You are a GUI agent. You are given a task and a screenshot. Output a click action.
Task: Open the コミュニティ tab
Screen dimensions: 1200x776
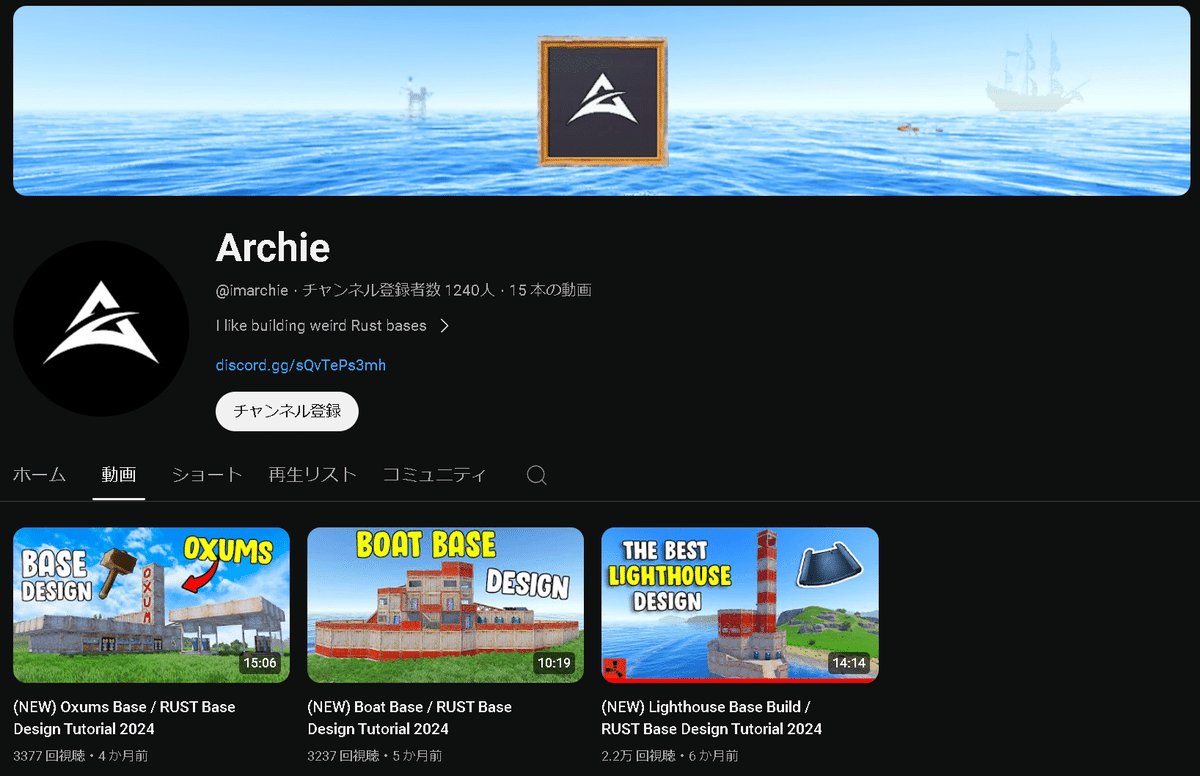[x=435, y=475]
